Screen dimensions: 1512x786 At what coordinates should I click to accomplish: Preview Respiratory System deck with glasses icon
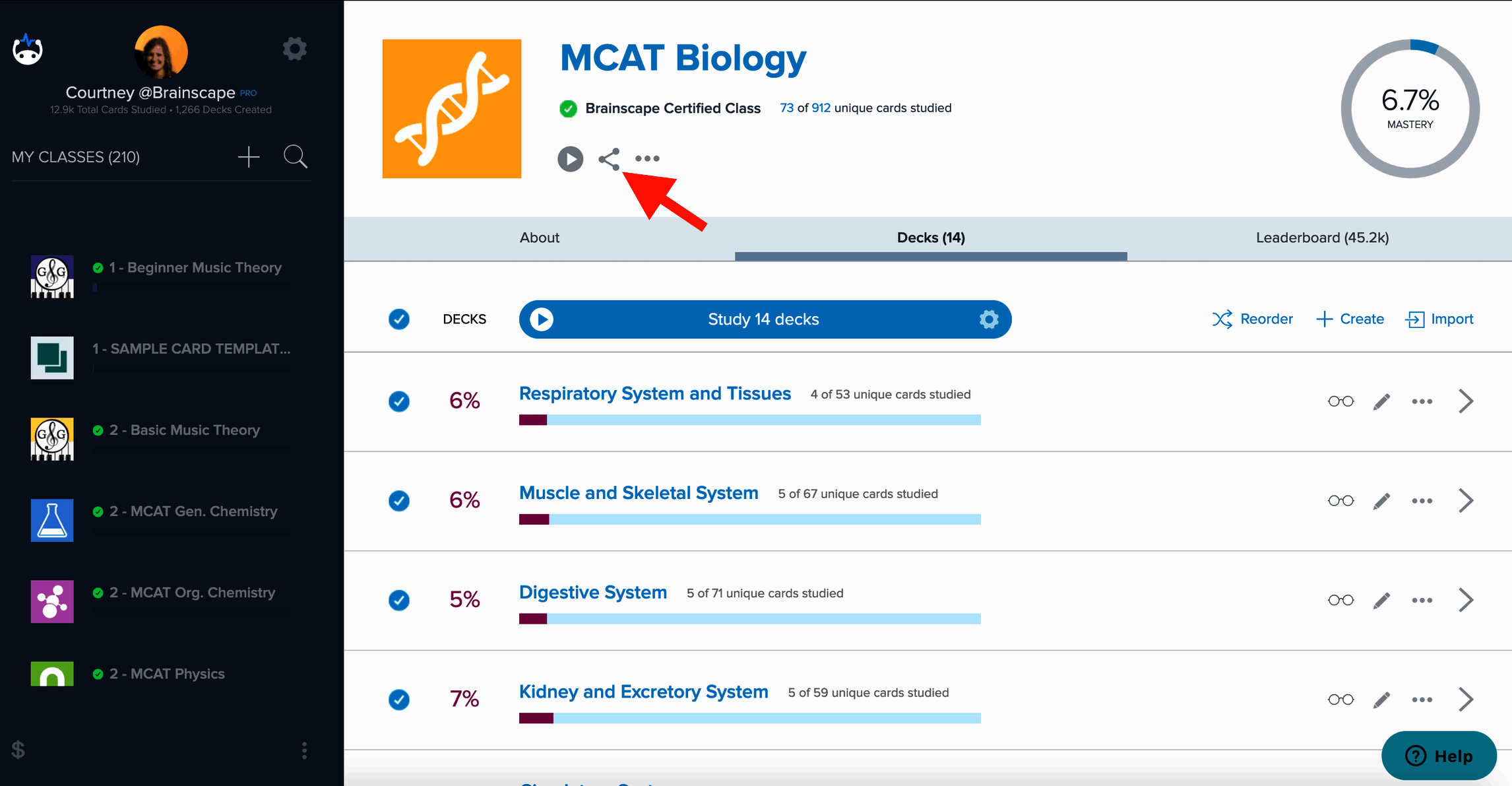pyautogui.click(x=1340, y=401)
